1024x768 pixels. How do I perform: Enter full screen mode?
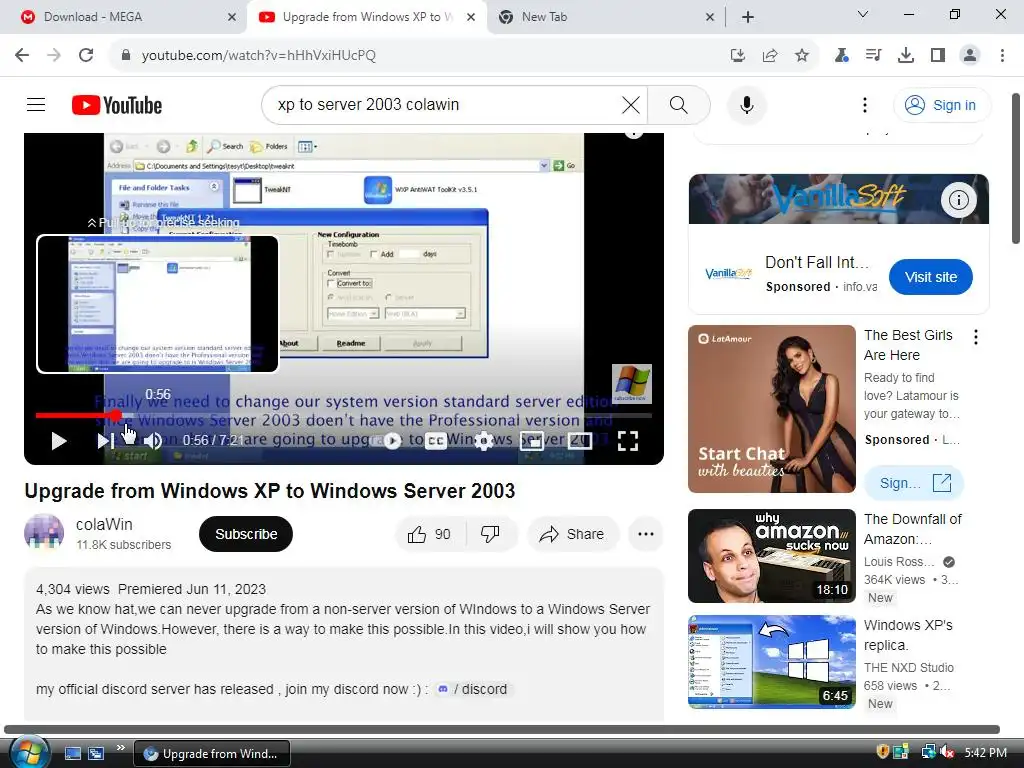(628, 441)
